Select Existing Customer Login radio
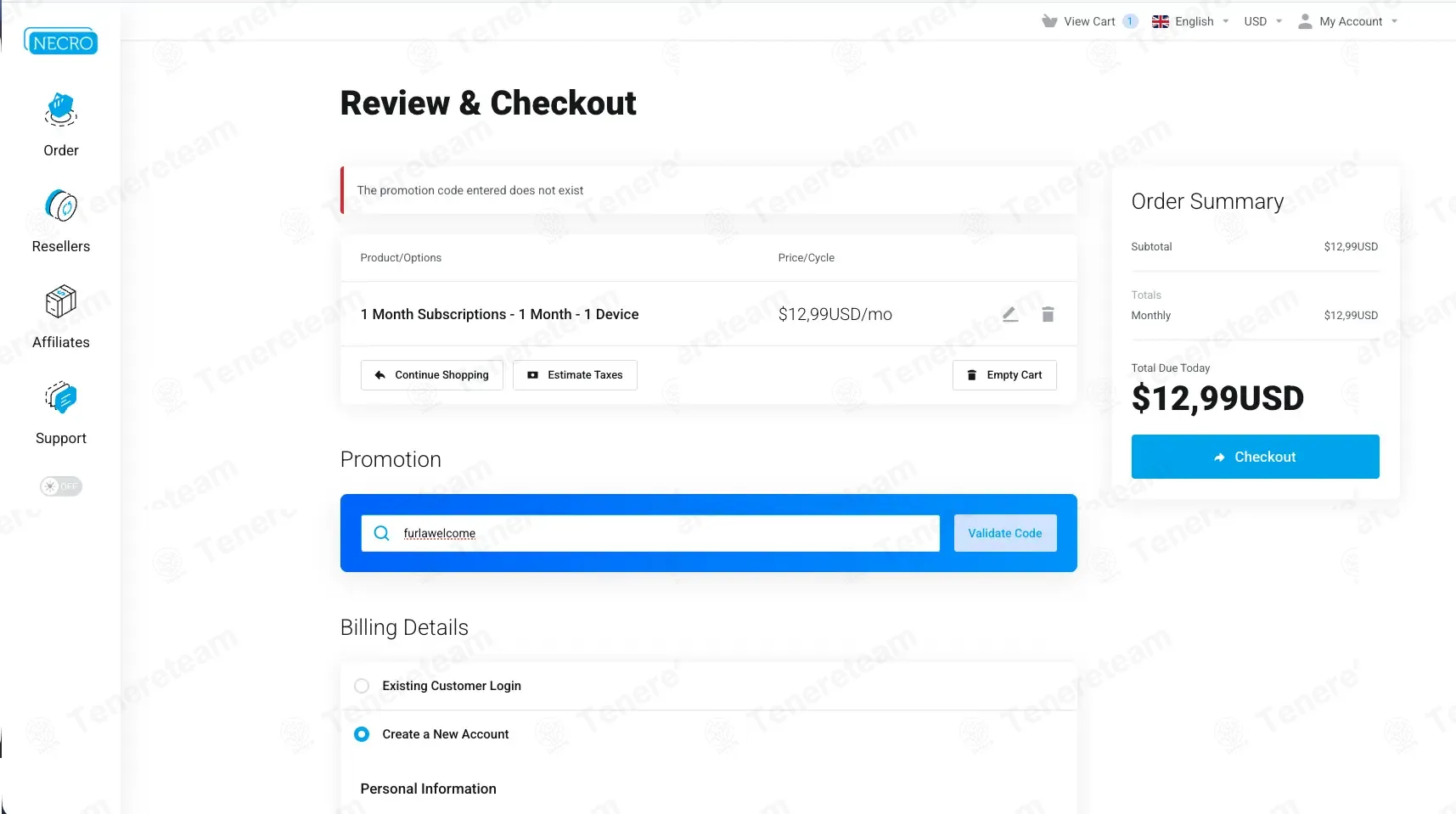This screenshot has width=1456, height=814. pos(362,686)
